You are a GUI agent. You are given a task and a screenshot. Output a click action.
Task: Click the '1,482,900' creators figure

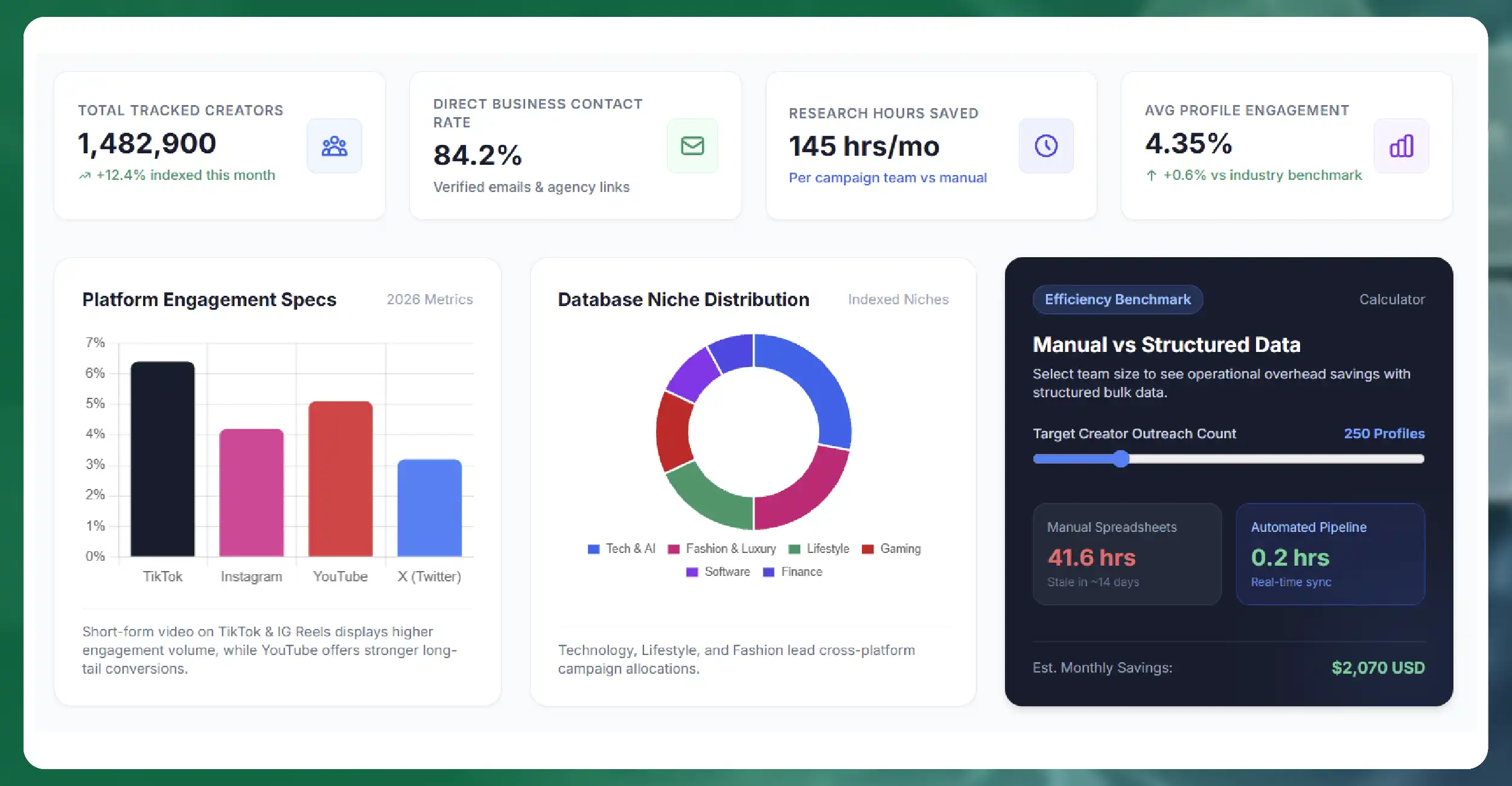pyautogui.click(x=147, y=144)
